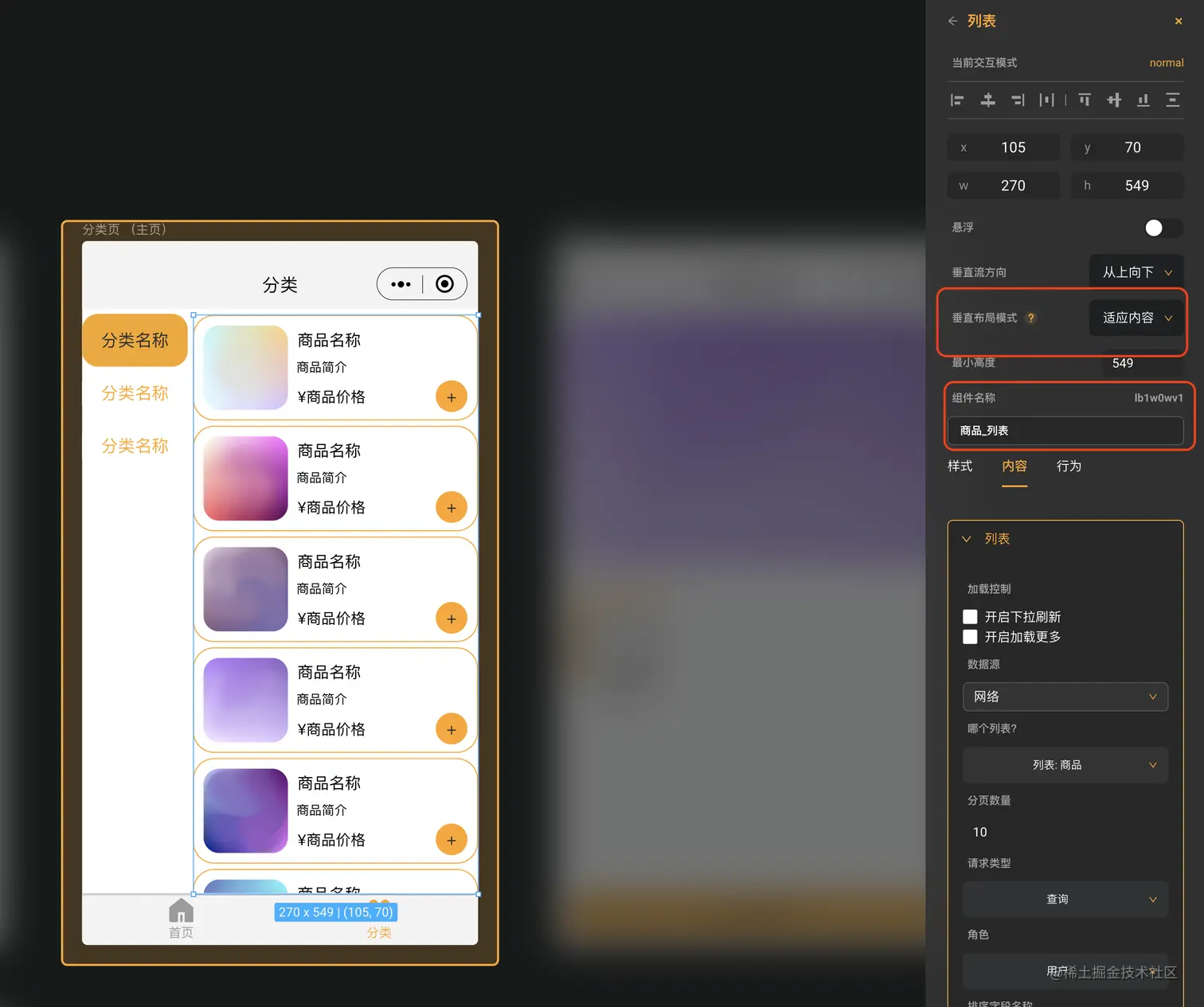Add fourth product with its plus button
The height and width of the screenshot is (1007, 1204).
451,729
